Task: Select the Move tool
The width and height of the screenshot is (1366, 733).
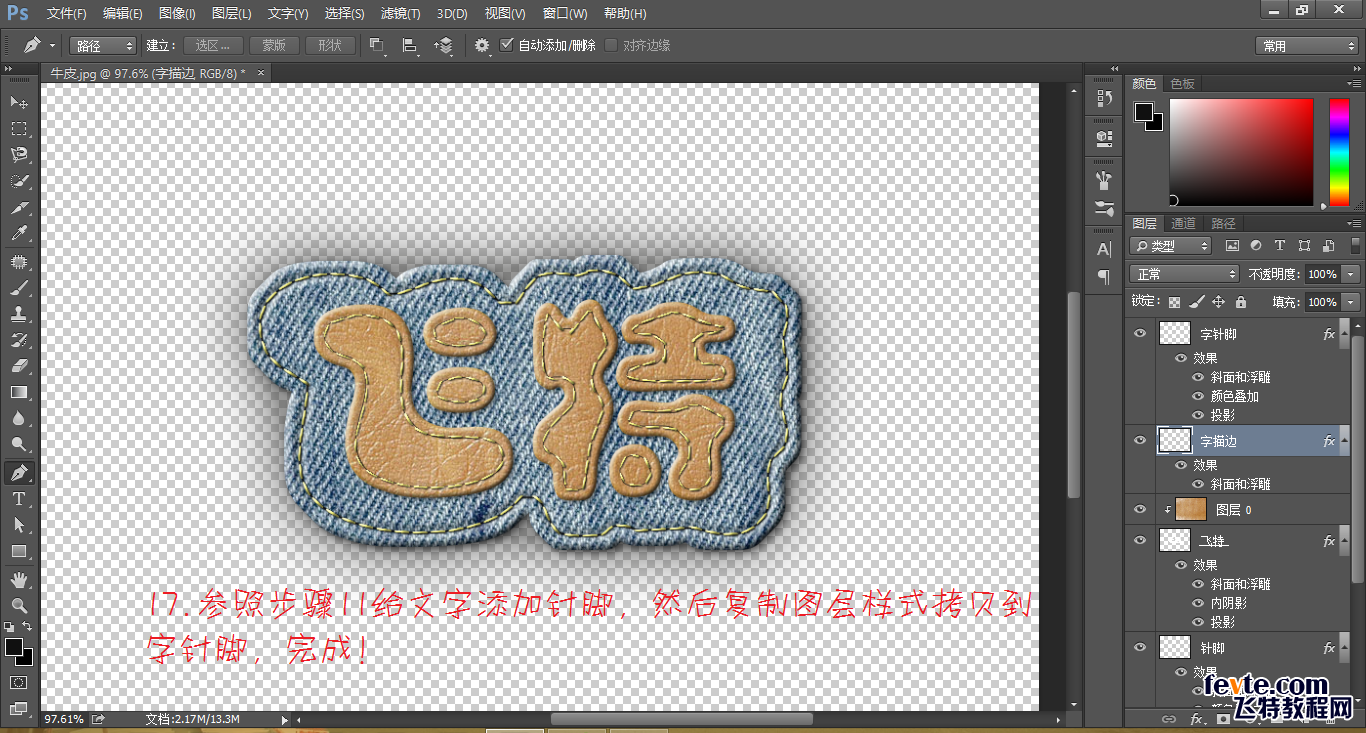Action: (18, 102)
